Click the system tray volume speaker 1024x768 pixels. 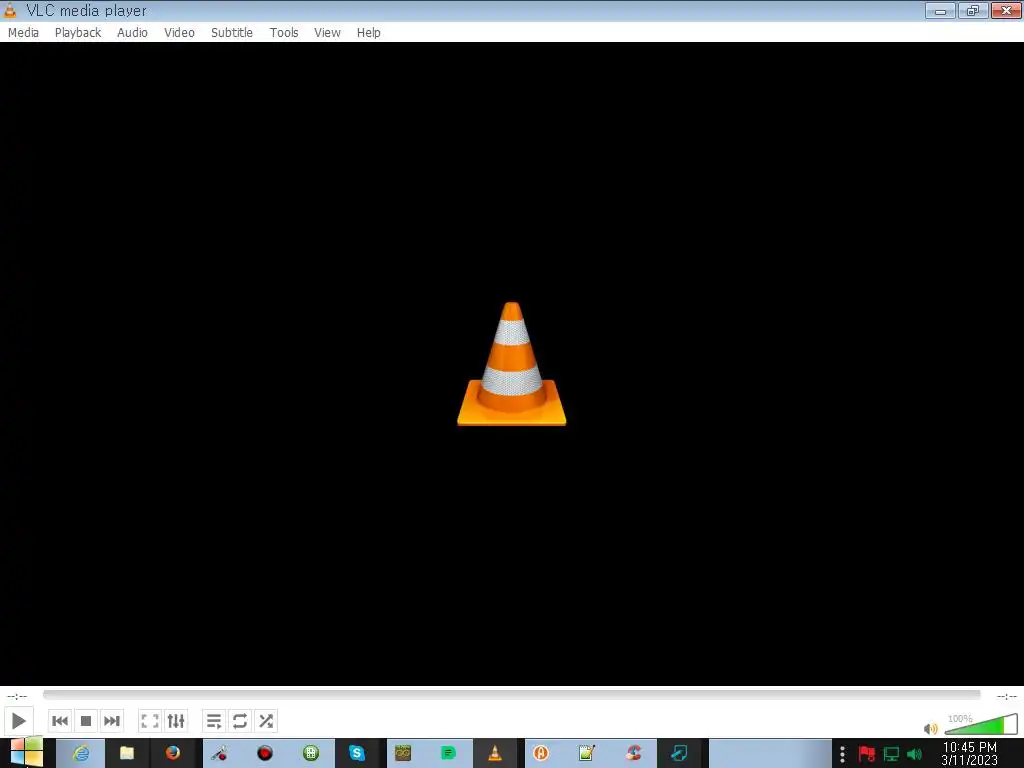(915, 754)
